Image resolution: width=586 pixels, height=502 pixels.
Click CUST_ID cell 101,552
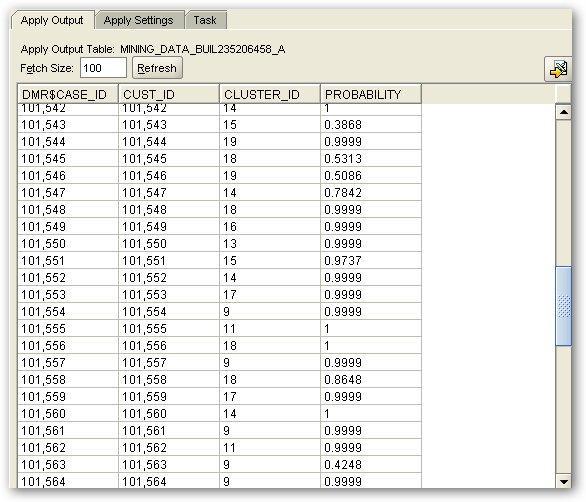(169, 278)
